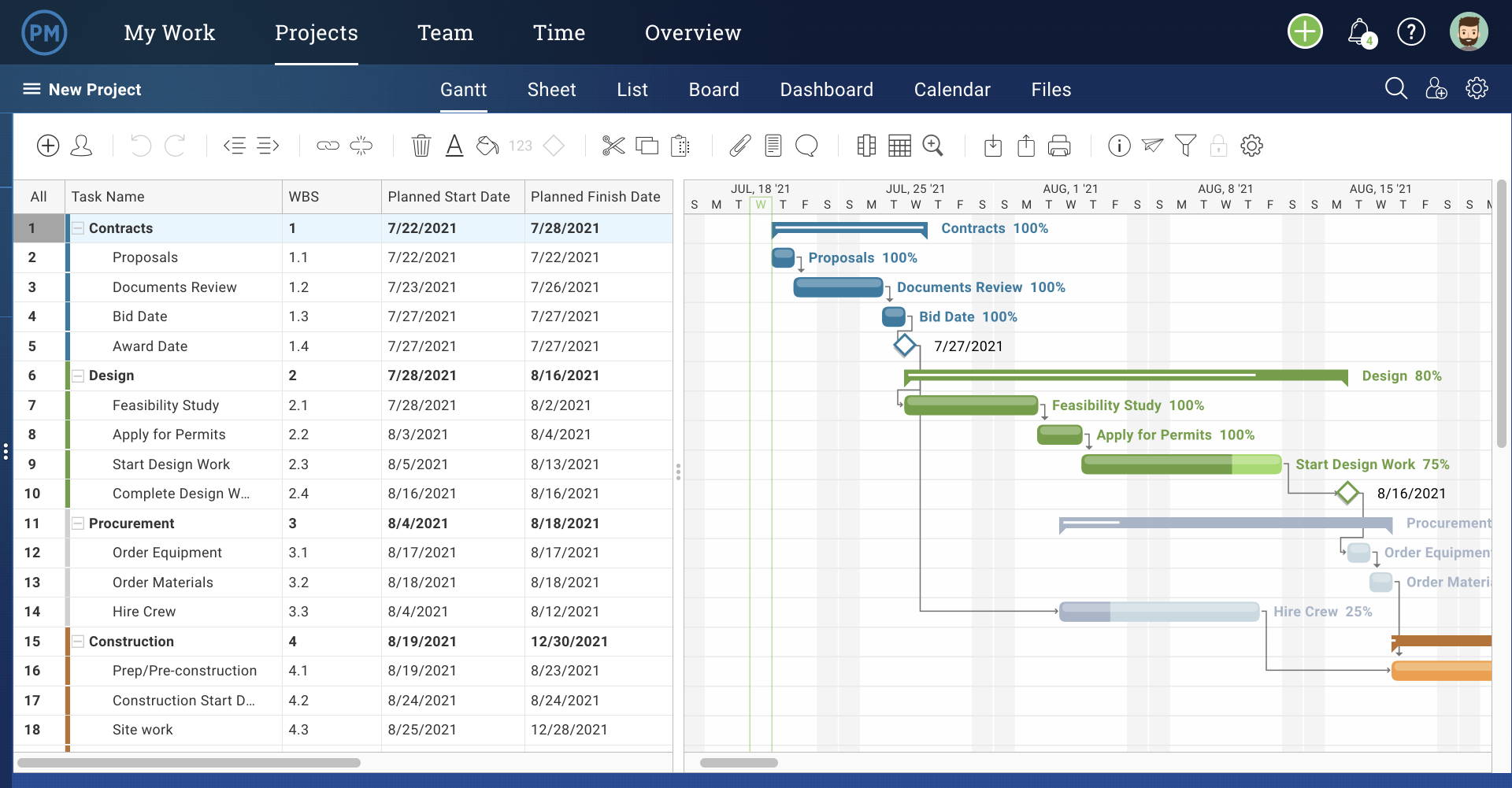Switch to the Files view tab
This screenshot has height=788, width=1512.
(x=1051, y=90)
